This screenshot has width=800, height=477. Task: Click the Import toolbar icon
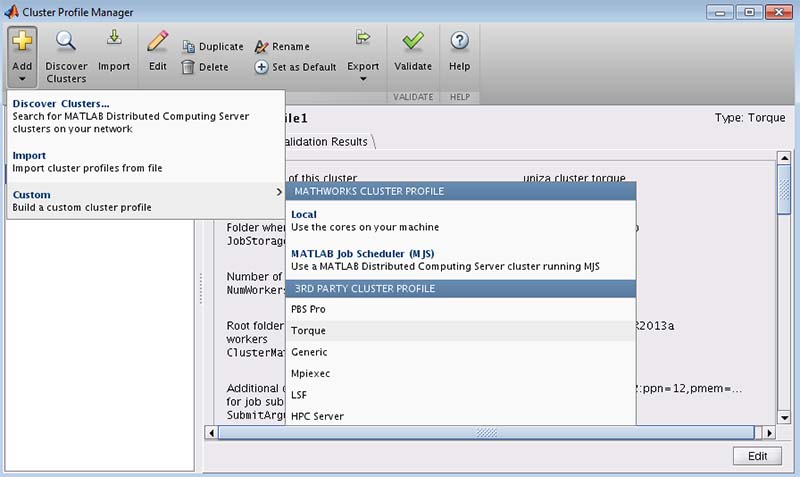(x=113, y=40)
